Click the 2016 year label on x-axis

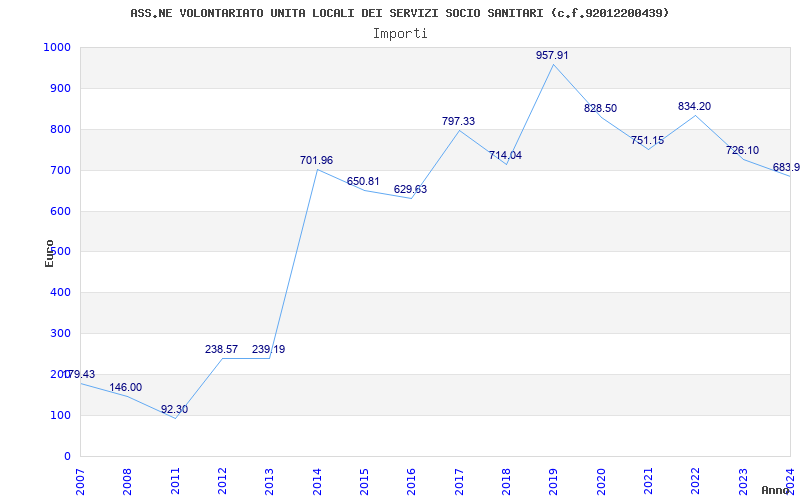tap(412, 482)
